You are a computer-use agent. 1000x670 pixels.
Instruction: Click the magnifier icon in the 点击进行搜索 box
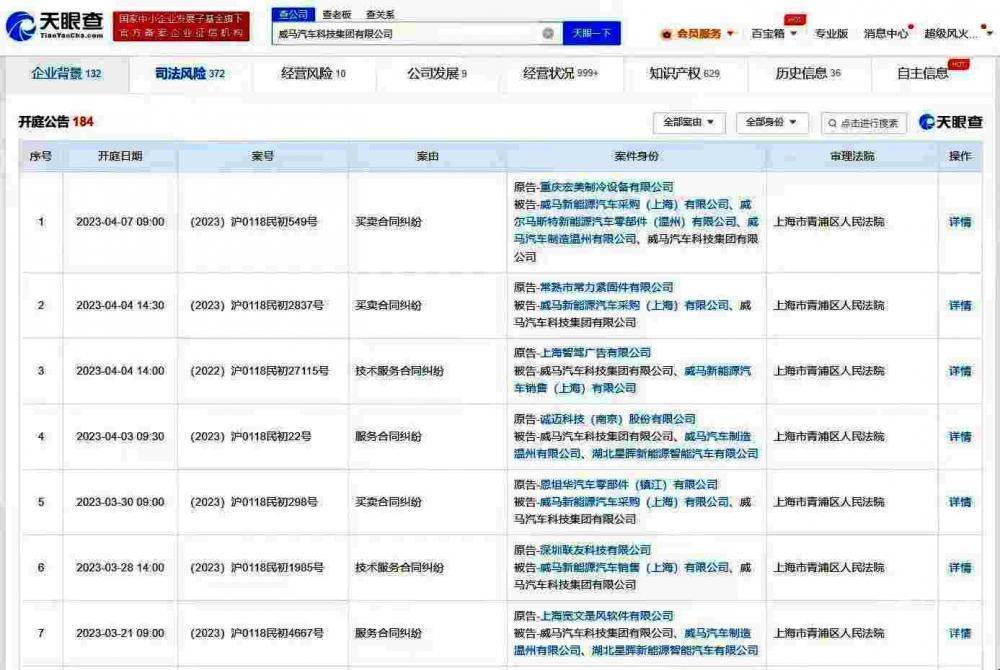(832, 123)
